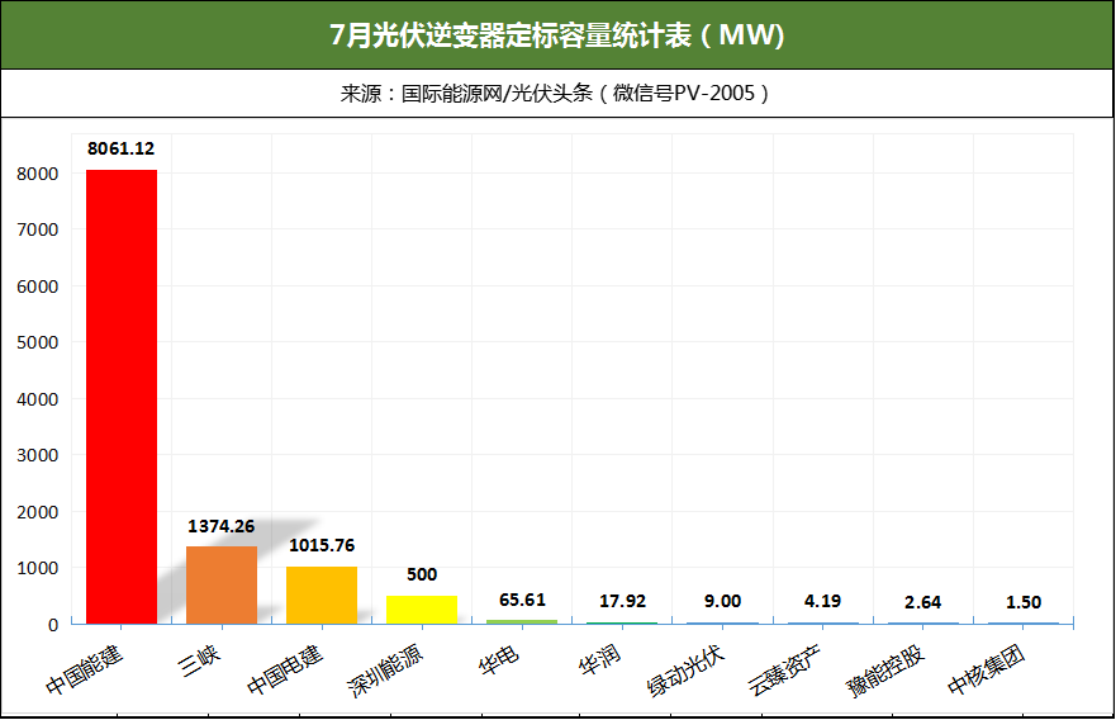Click the value label 1374.26
Viewport: 1116px width, 720px height.
[221, 526]
